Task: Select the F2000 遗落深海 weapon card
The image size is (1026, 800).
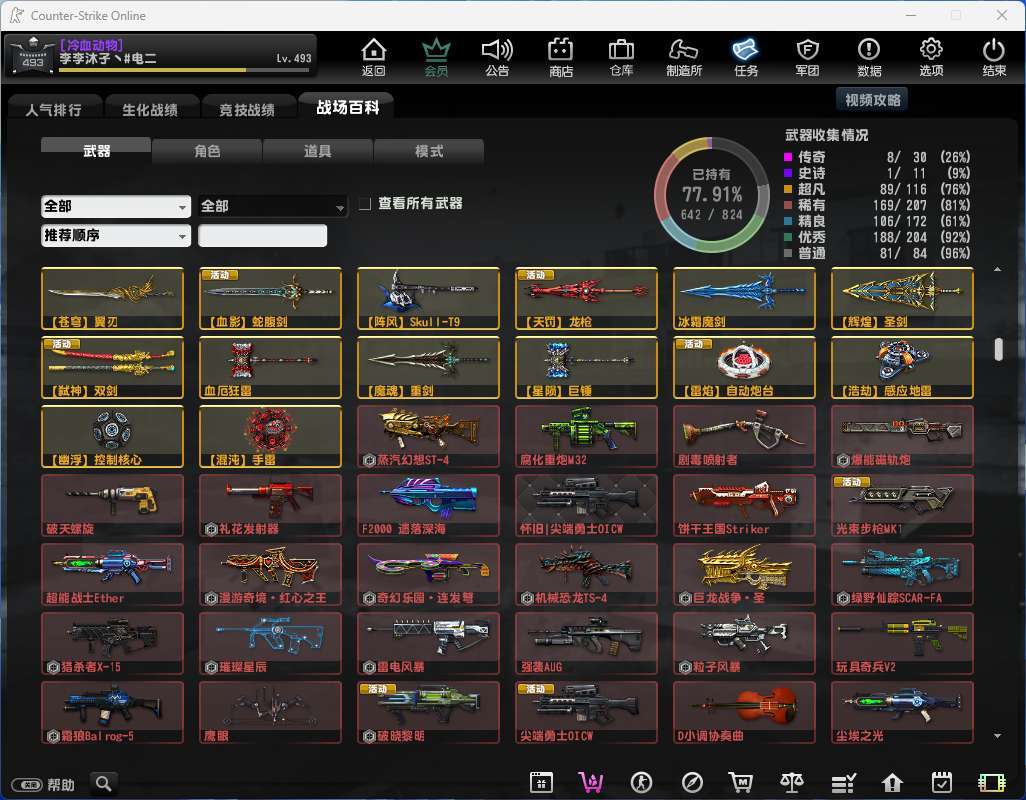Action: pos(429,506)
